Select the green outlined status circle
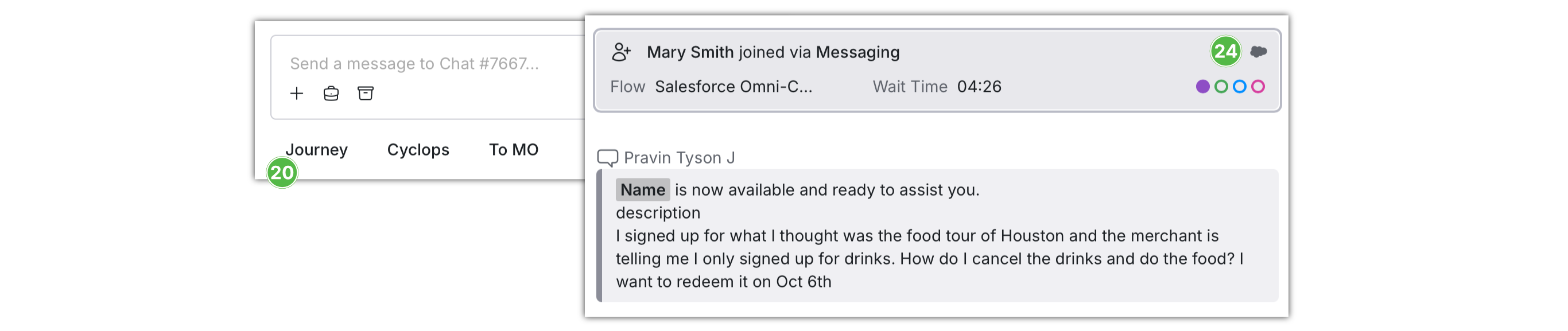1568x331 pixels. pyautogui.click(x=1221, y=87)
